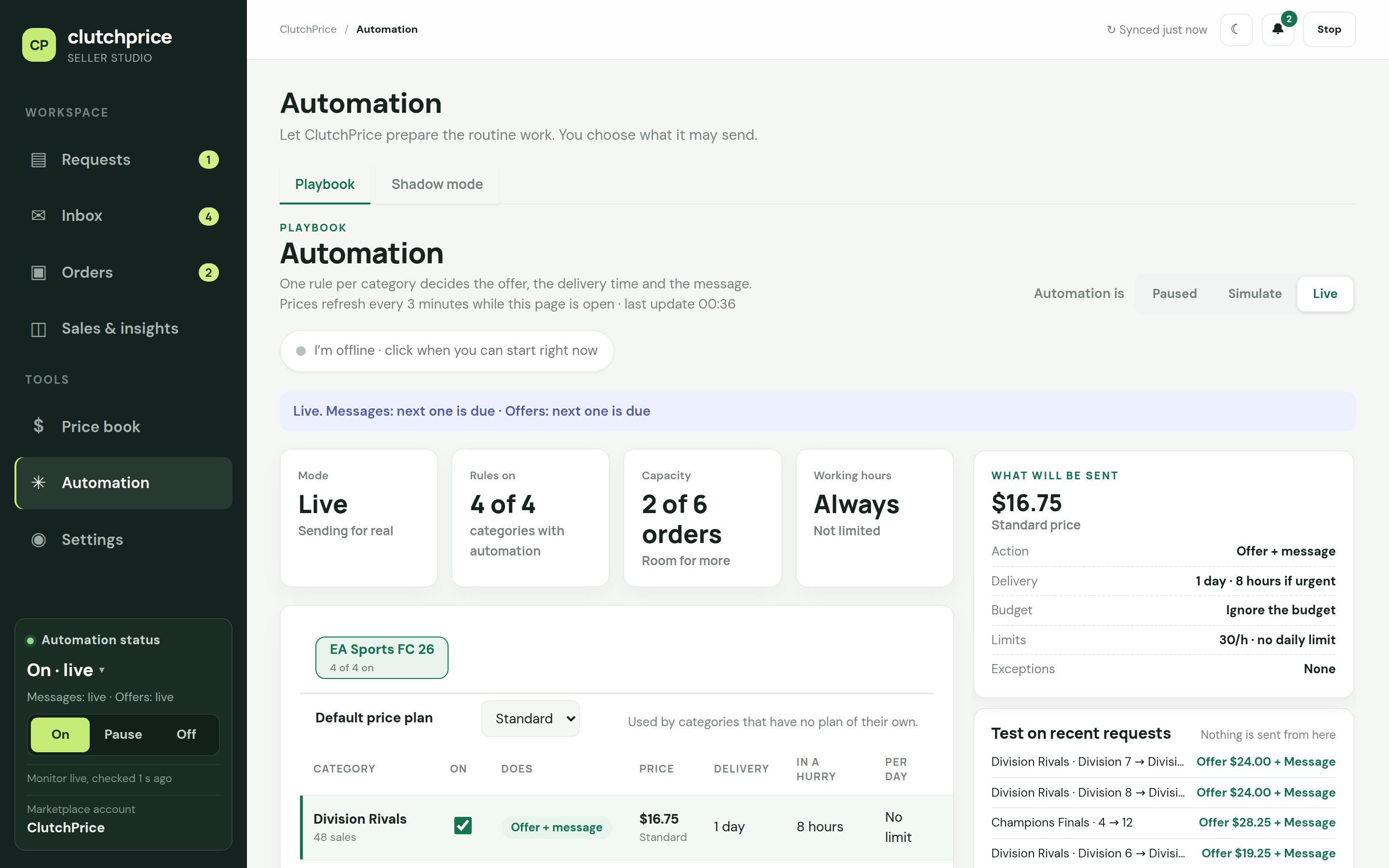
Task: Select Live automation mode
Action: point(1325,294)
